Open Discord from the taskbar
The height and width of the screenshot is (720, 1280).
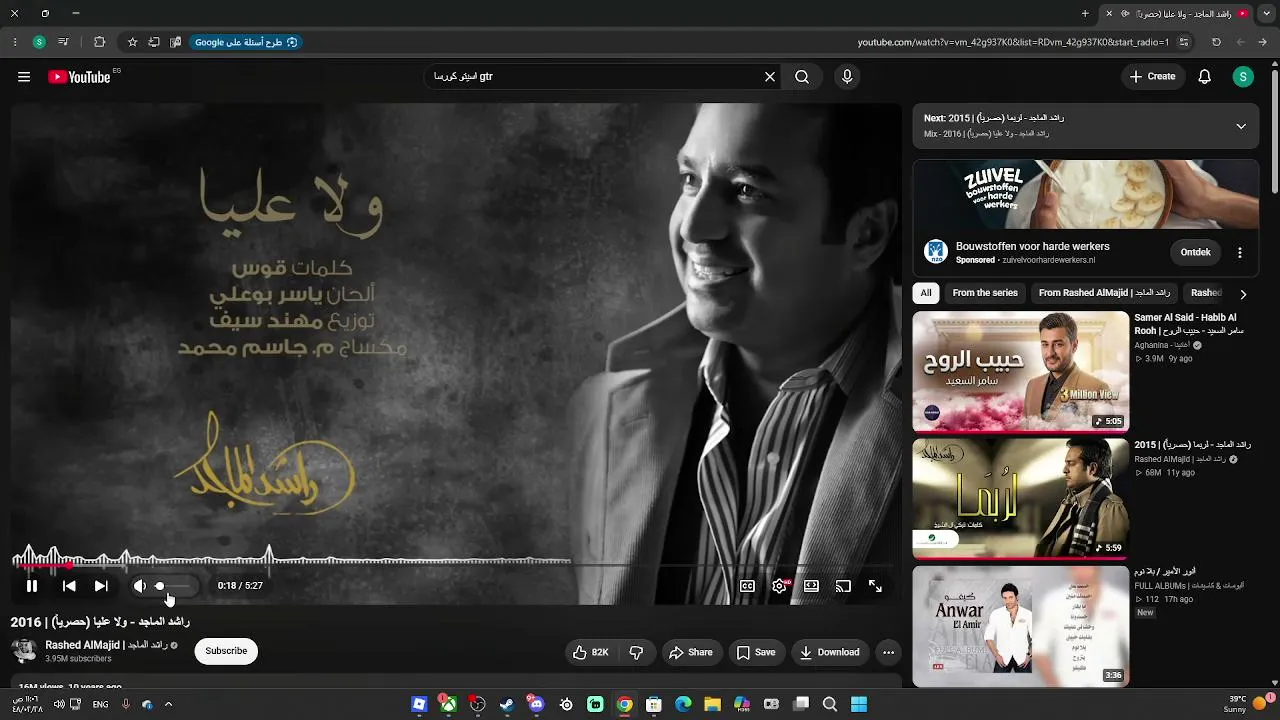[537, 704]
